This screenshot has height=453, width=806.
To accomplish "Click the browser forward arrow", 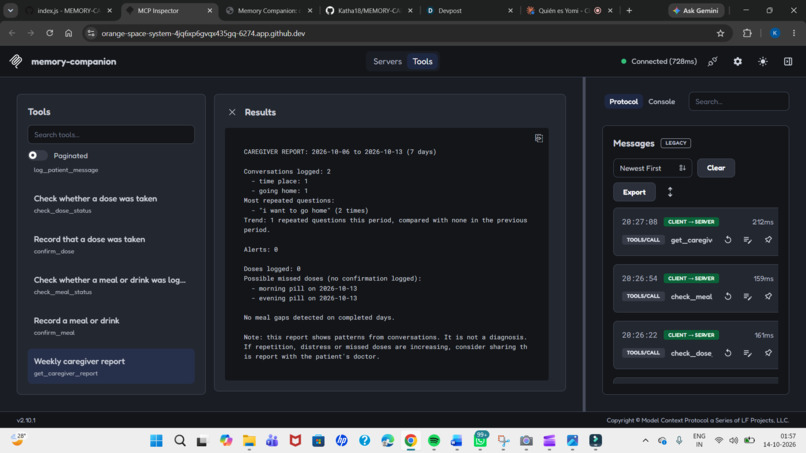I will pos(31,33).
